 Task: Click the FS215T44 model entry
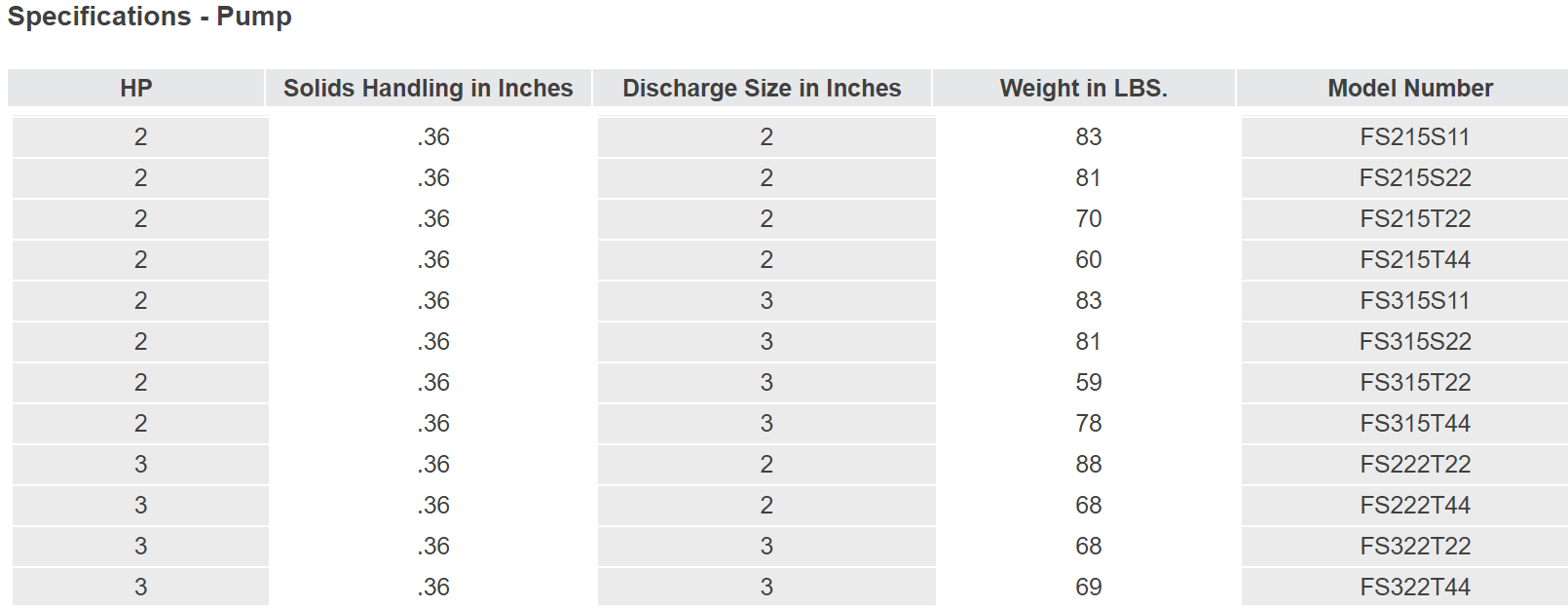(1415, 260)
